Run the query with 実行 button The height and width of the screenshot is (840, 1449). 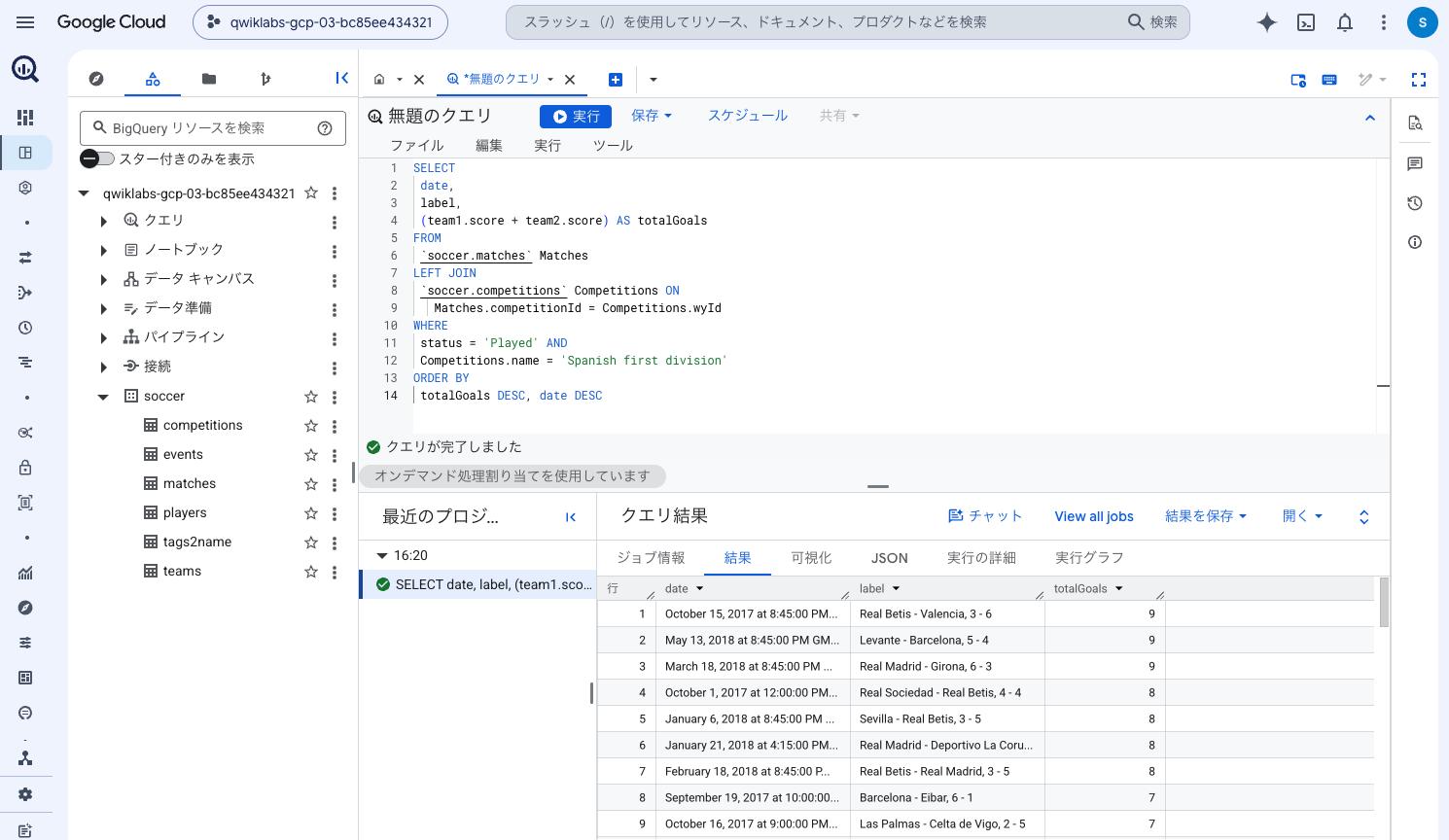coord(576,117)
